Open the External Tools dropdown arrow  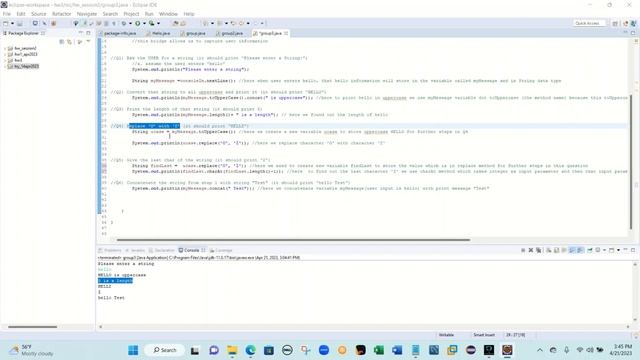click(158, 24)
